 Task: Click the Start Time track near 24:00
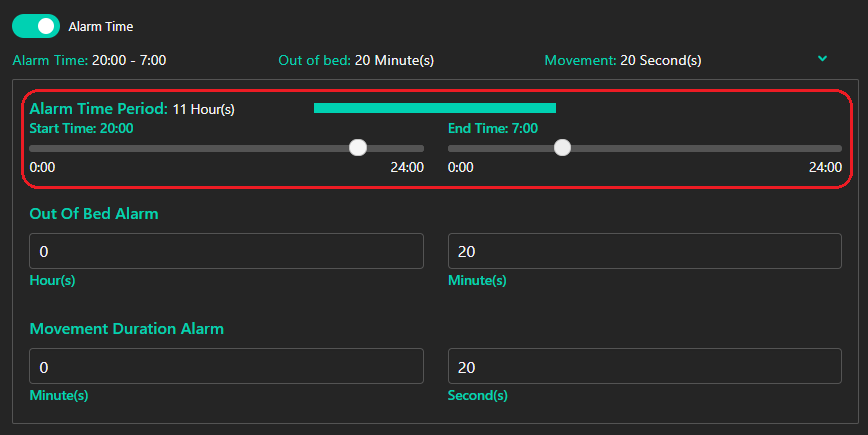[414, 148]
